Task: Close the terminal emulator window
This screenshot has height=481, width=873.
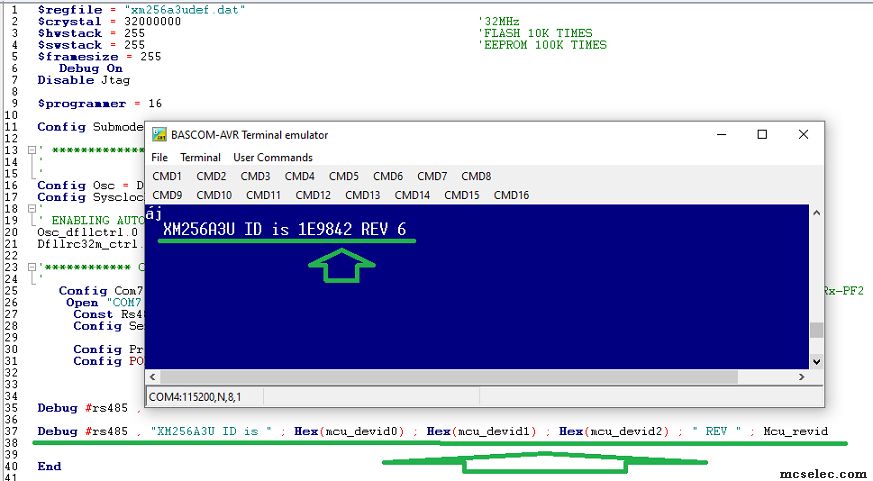Action: point(803,135)
